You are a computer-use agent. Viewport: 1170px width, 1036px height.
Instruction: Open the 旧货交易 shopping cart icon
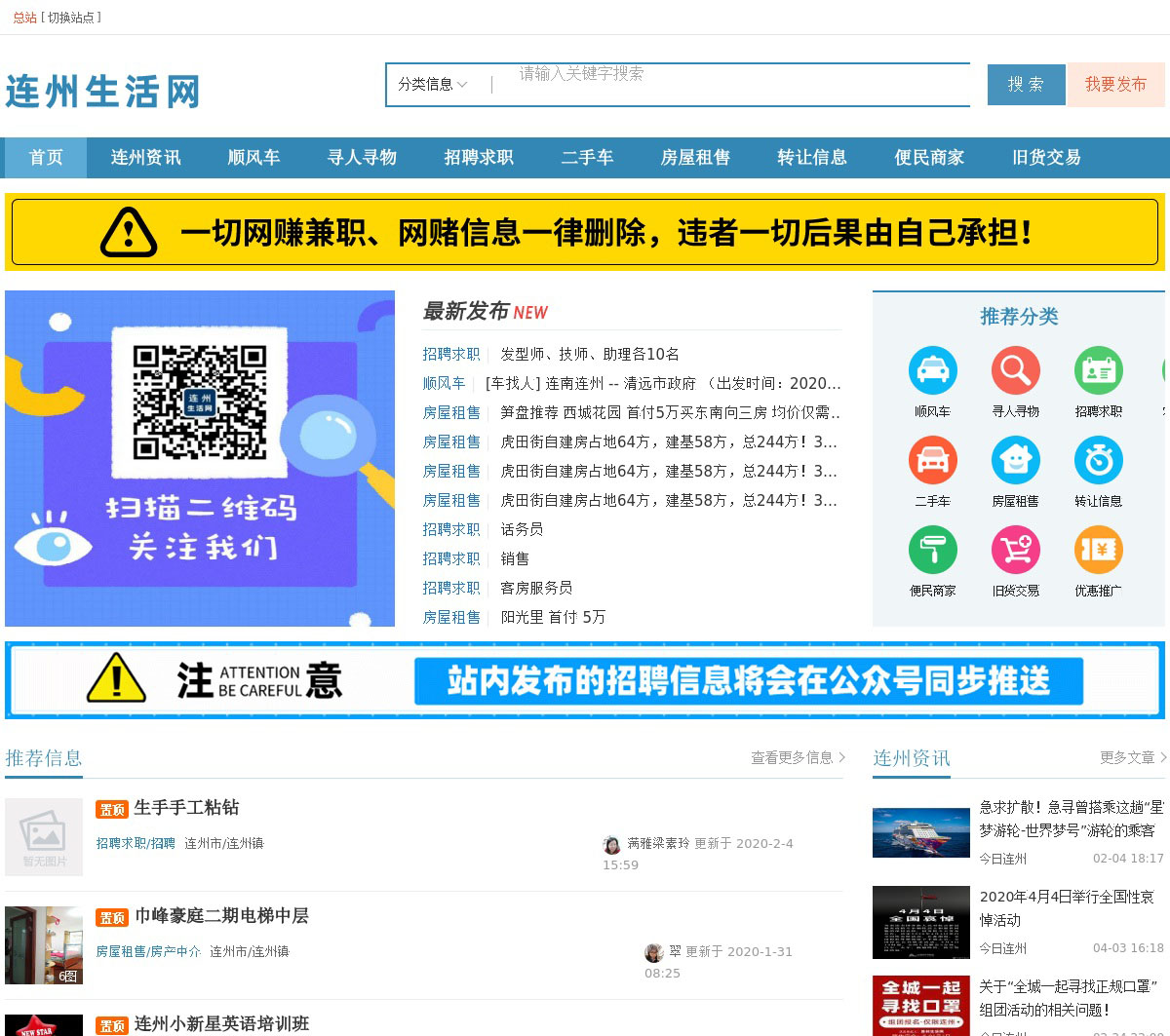tap(1015, 550)
